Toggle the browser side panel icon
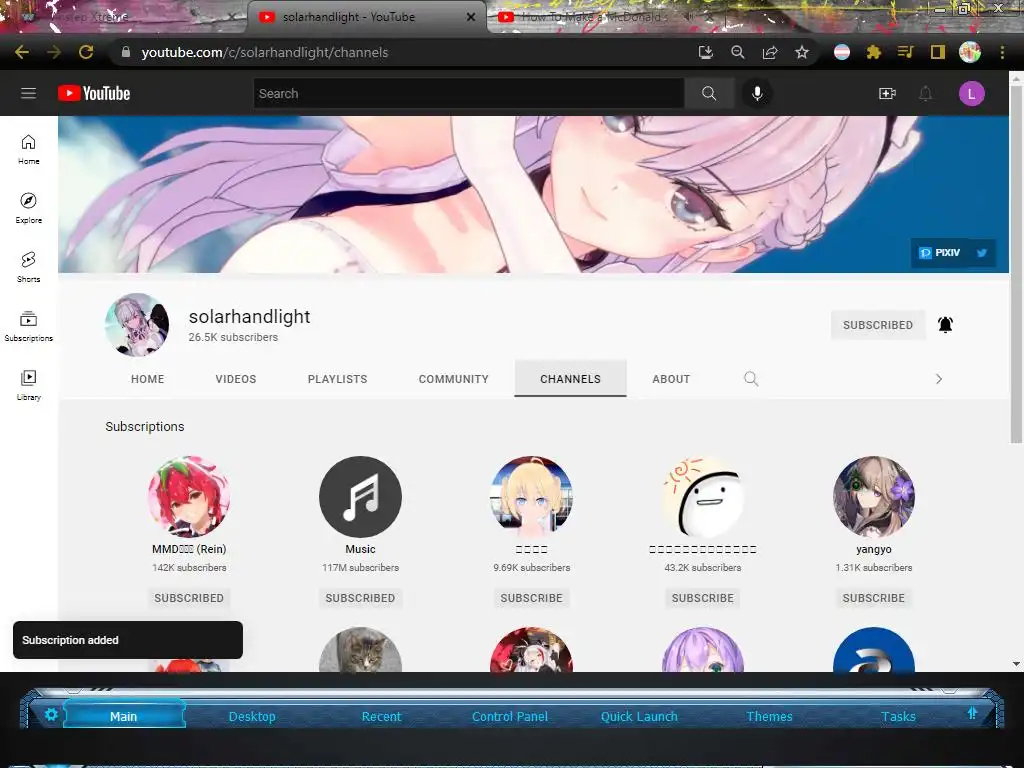This screenshot has width=1024, height=768. (938, 52)
